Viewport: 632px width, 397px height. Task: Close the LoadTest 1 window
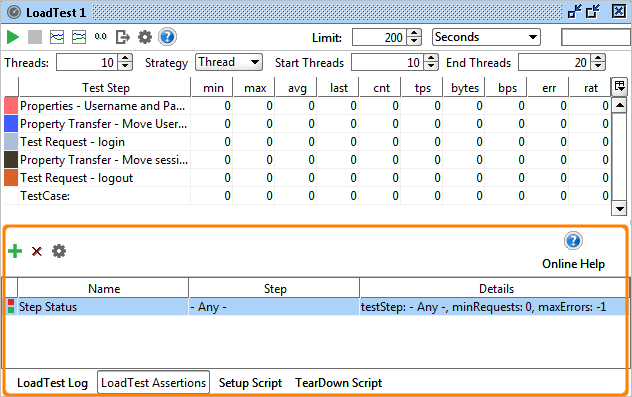pyautogui.click(x=619, y=11)
